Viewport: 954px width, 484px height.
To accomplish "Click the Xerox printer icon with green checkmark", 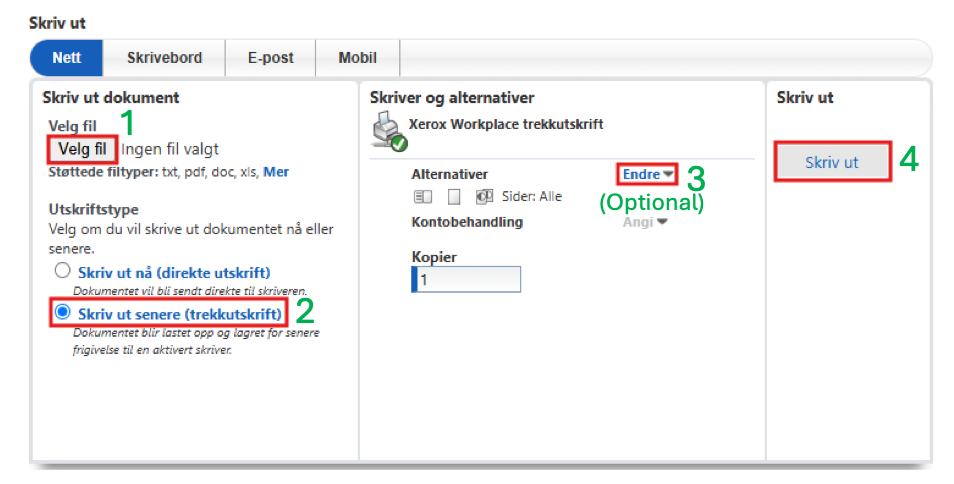I will click(x=389, y=133).
